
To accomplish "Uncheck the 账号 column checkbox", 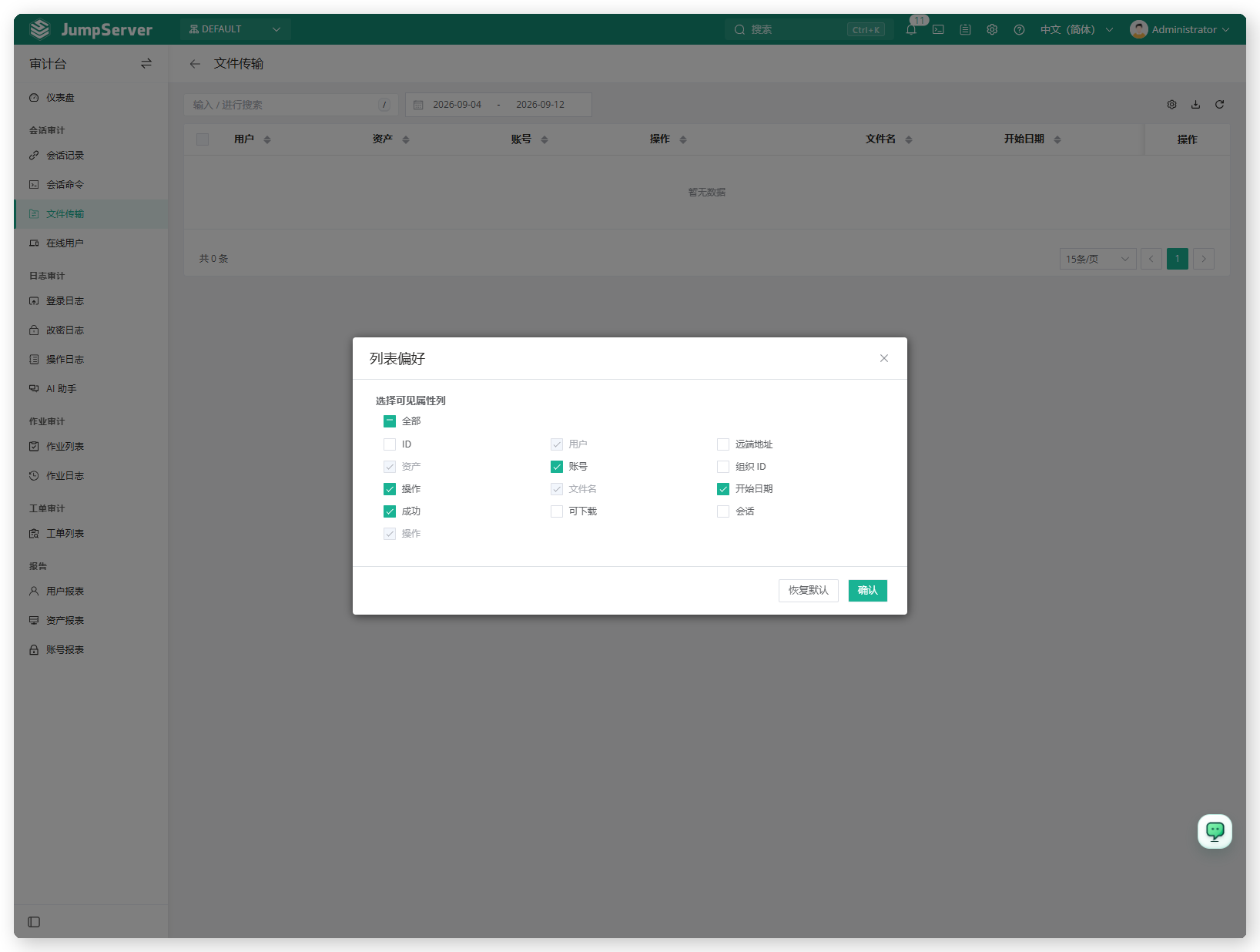I will 557,467.
